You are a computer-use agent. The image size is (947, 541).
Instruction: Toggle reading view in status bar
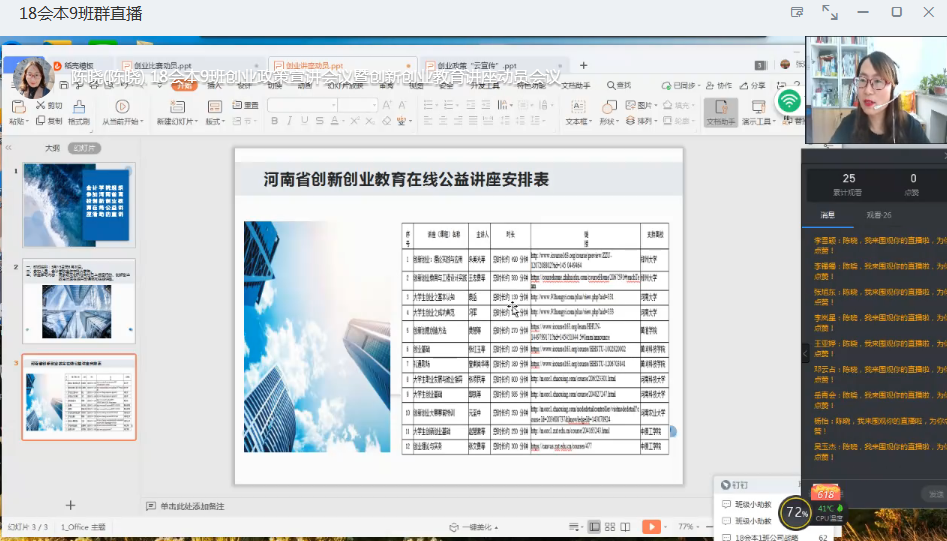pos(624,526)
